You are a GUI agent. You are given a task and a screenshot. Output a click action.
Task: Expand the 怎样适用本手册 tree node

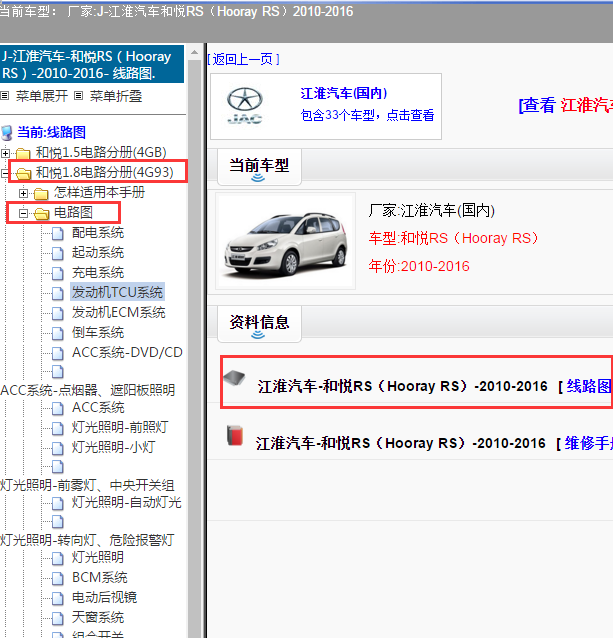pyautogui.click(x=23, y=194)
